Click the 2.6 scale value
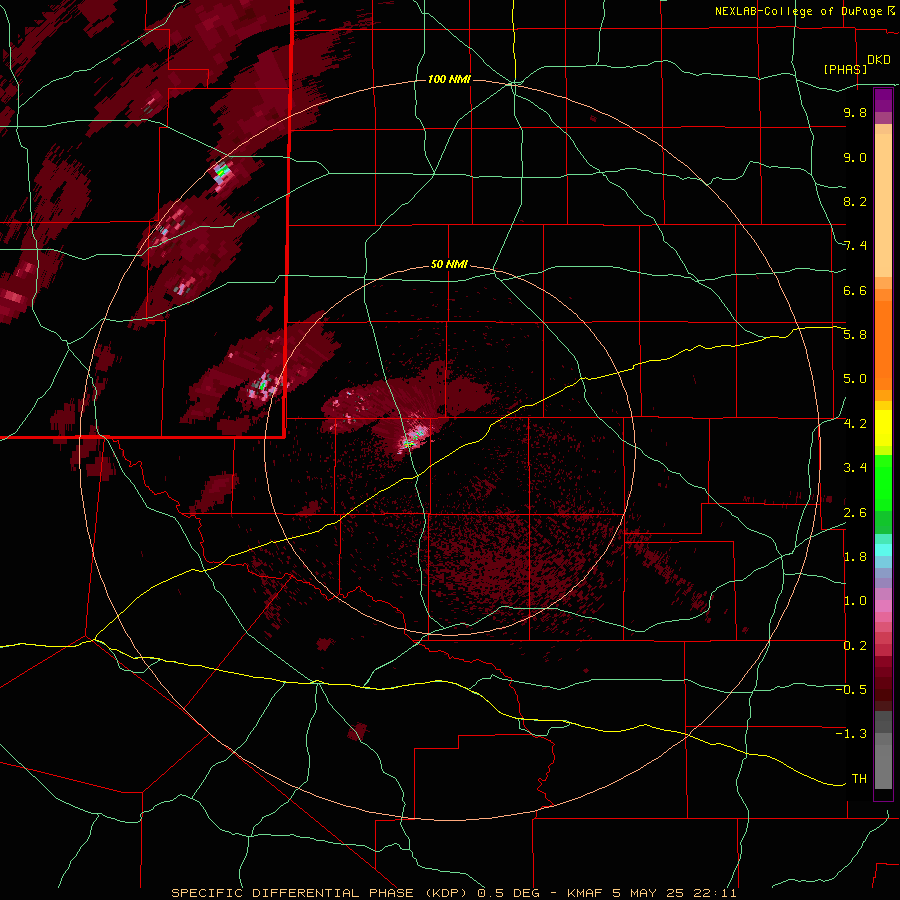Image resolution: width=900 pixels, height=900 pixels. coord(855,513)
